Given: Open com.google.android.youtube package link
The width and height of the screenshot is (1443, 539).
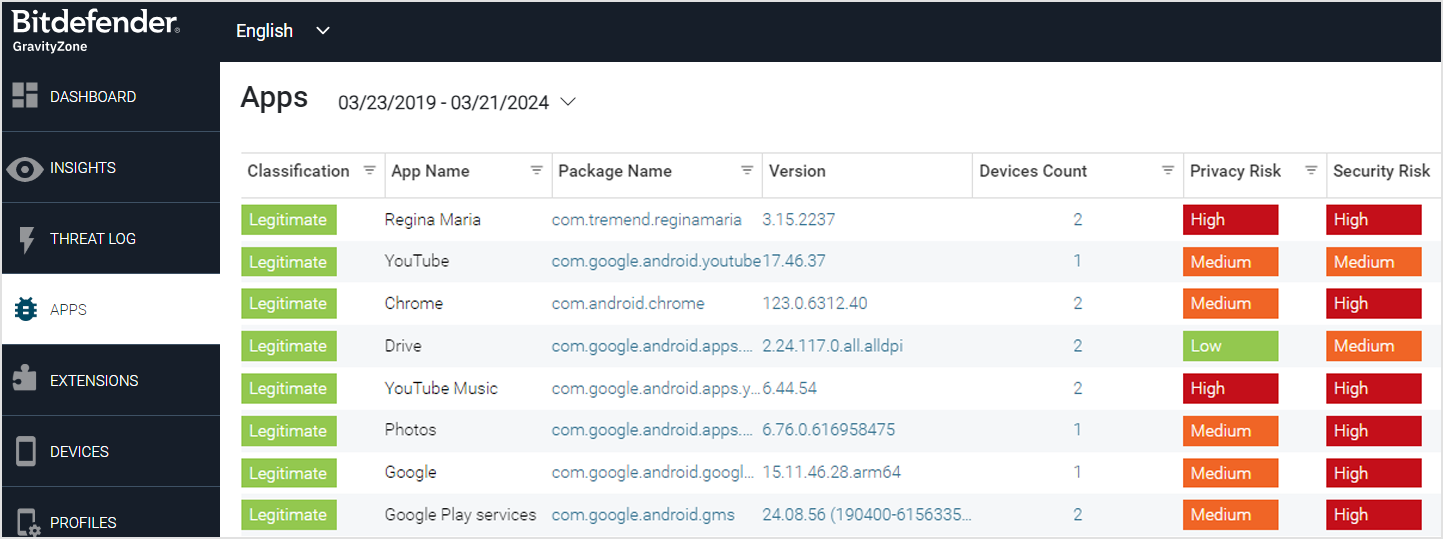Looking at the screenshot, I should pos(656,261).
